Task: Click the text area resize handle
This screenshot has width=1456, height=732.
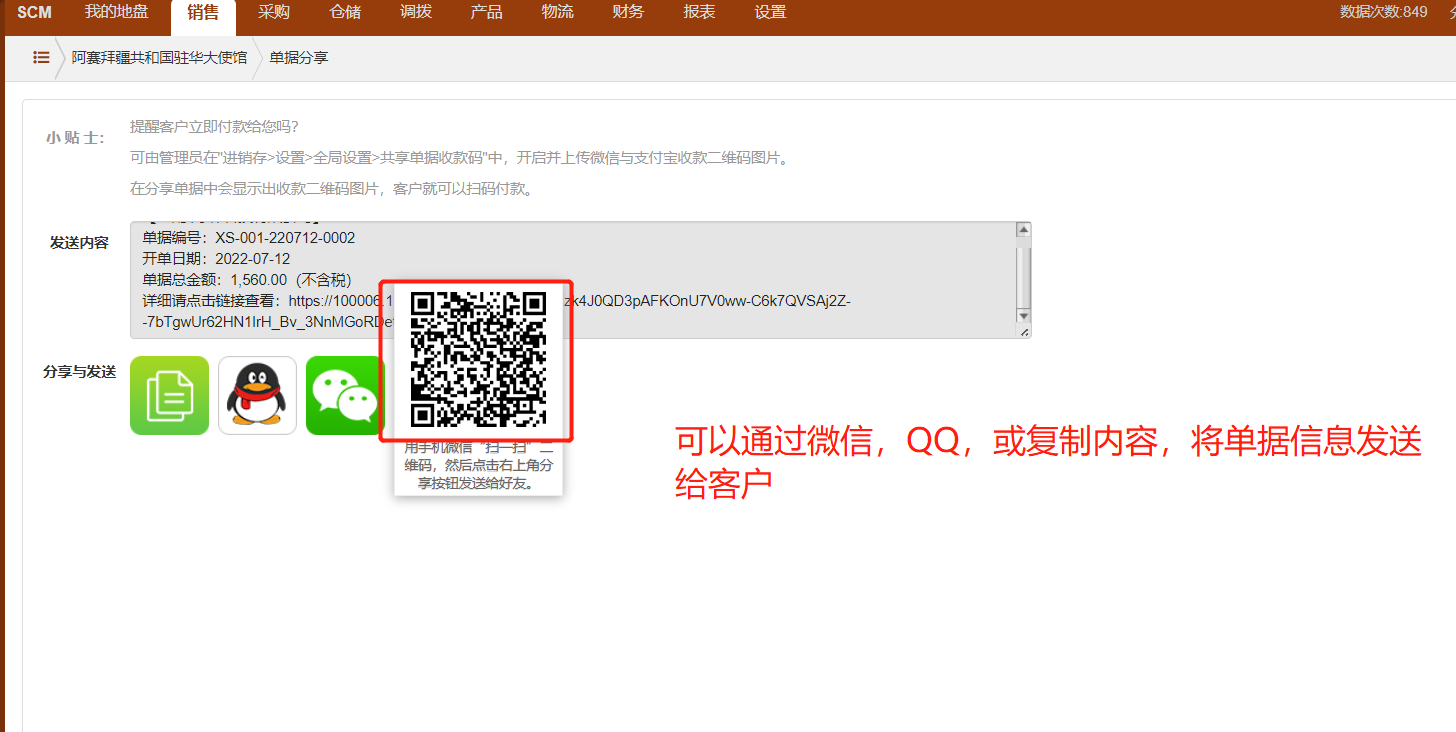Action: click(1024, 331)
